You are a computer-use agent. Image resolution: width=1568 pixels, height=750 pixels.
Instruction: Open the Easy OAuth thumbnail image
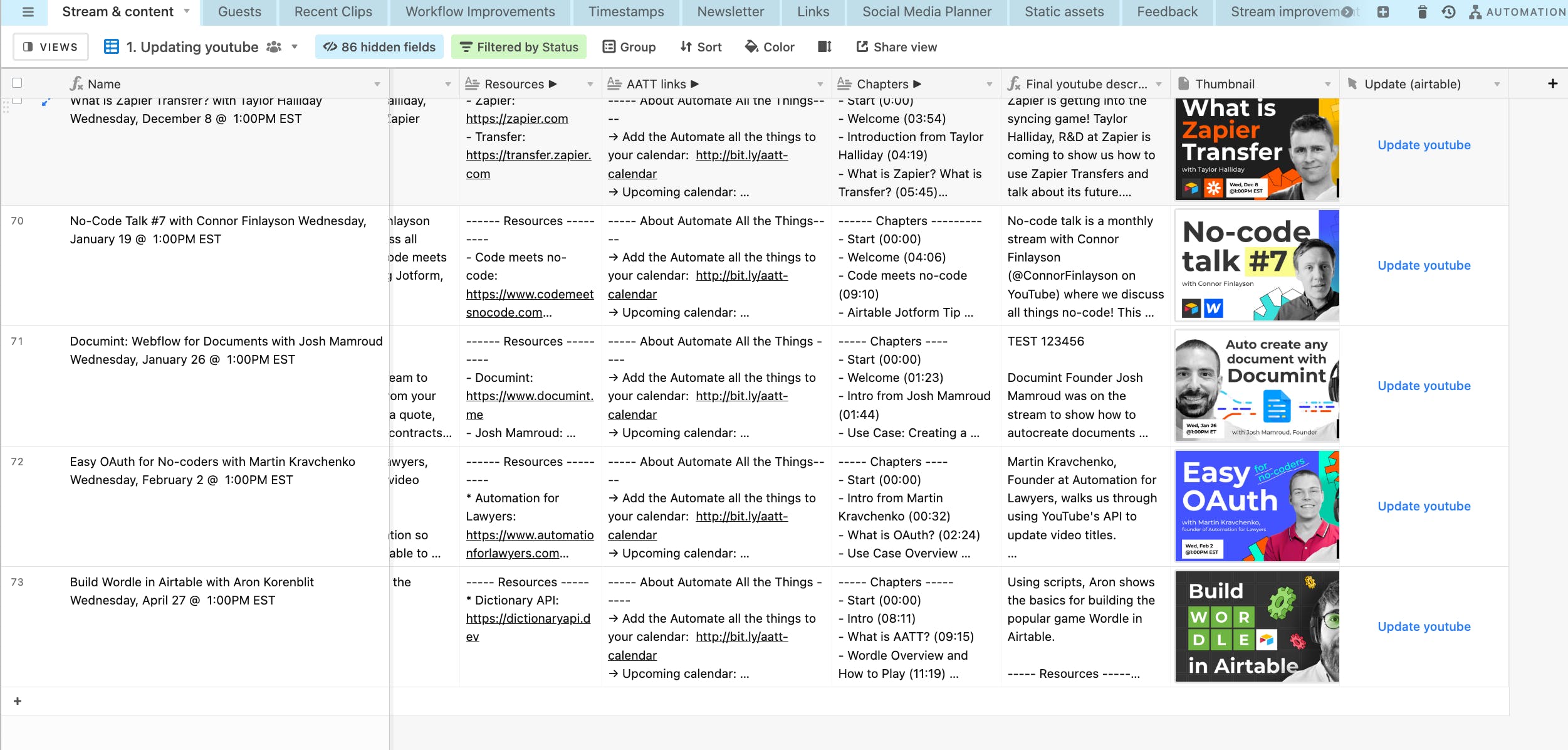tap(1257, 506)
